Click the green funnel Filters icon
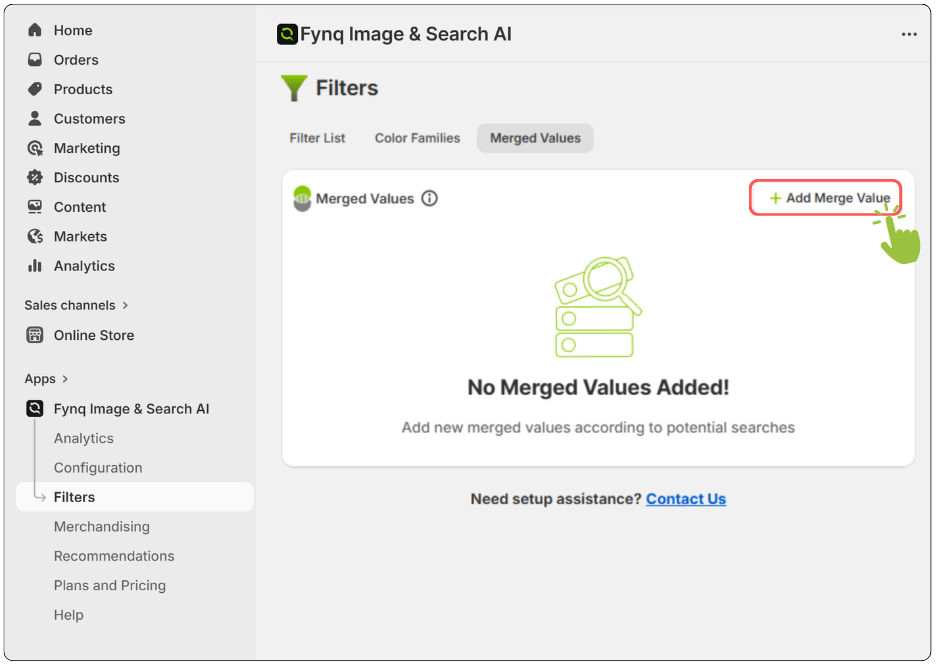The image size is (937, 668). 294,88
